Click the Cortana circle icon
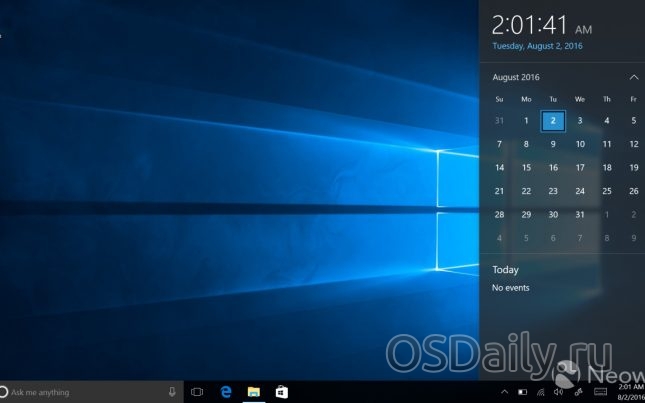The width and height of the screenshot is (645, 403). click(x=4, y=392)
